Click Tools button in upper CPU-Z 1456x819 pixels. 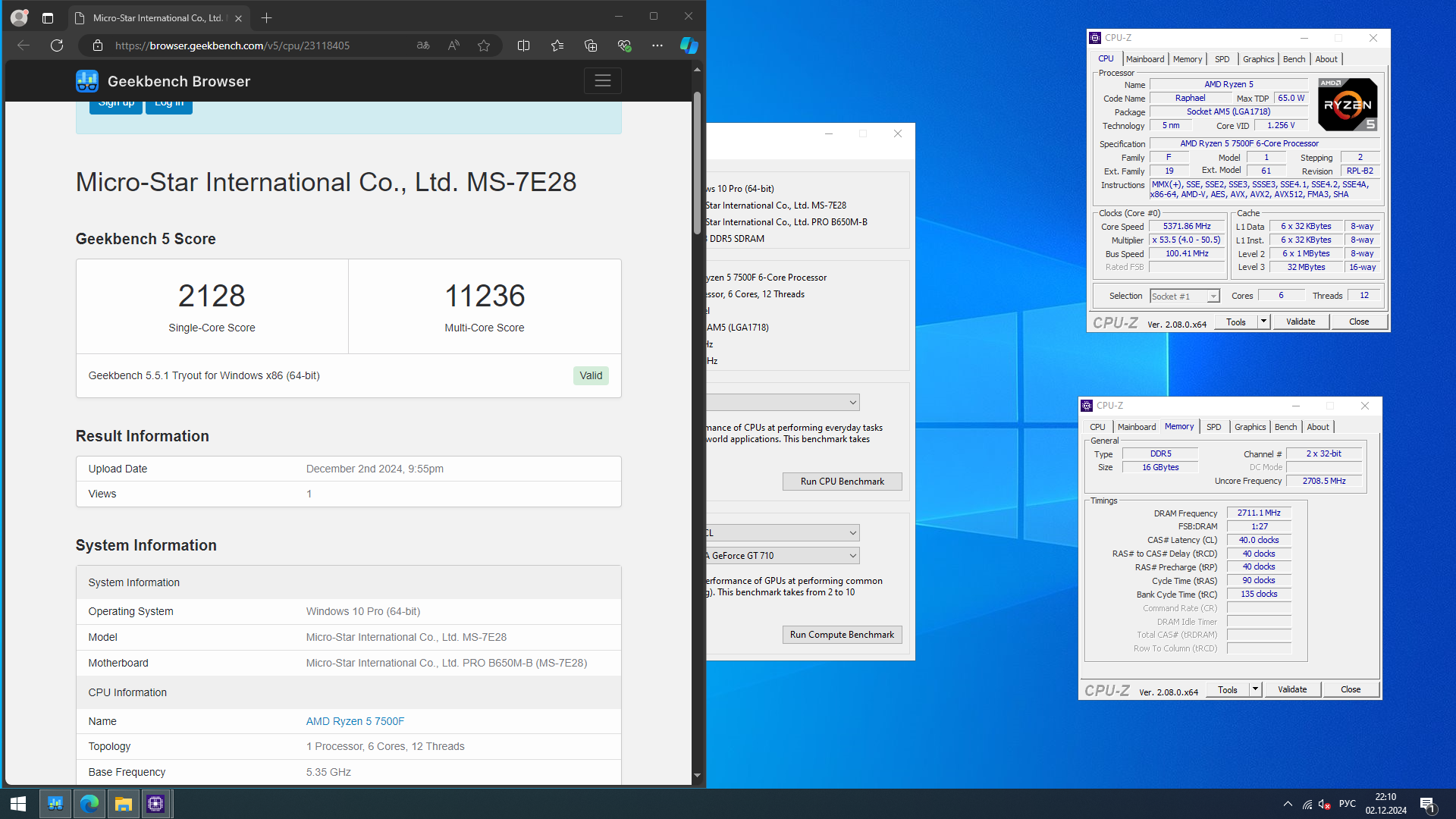1236,322
